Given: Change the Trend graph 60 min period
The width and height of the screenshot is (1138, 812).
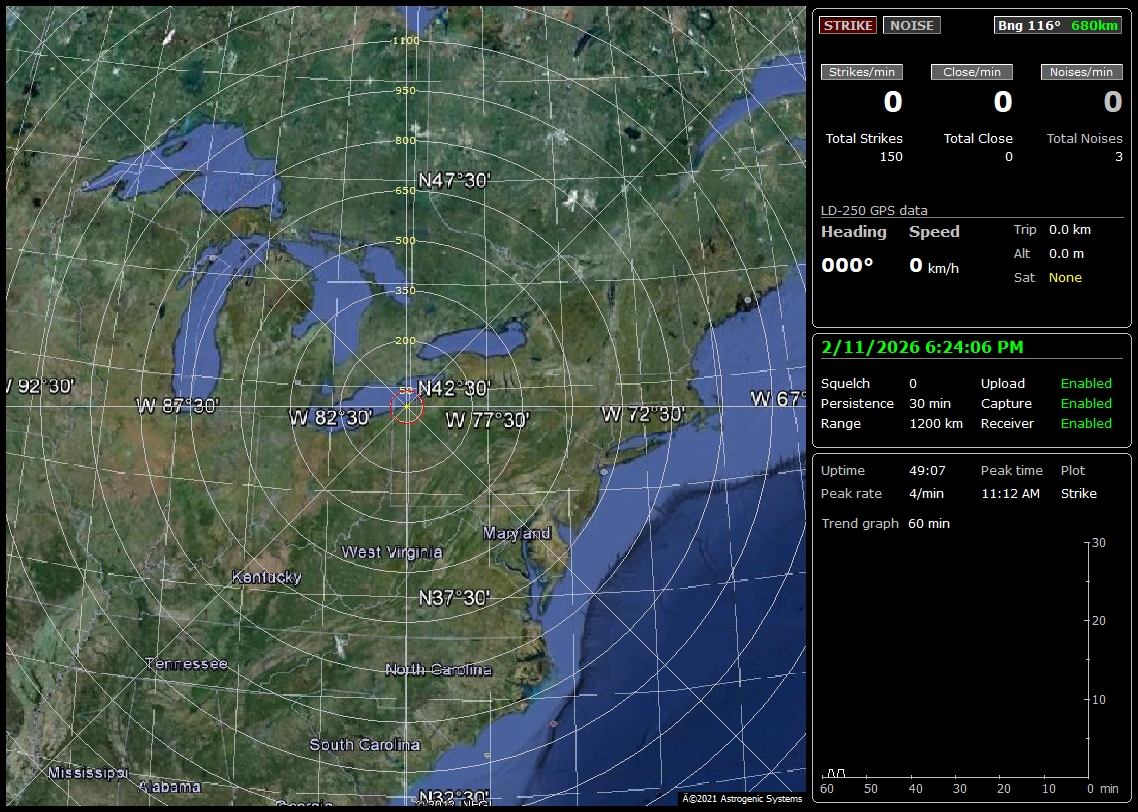Looking at the screenshot, I should [x=928, y=524].
